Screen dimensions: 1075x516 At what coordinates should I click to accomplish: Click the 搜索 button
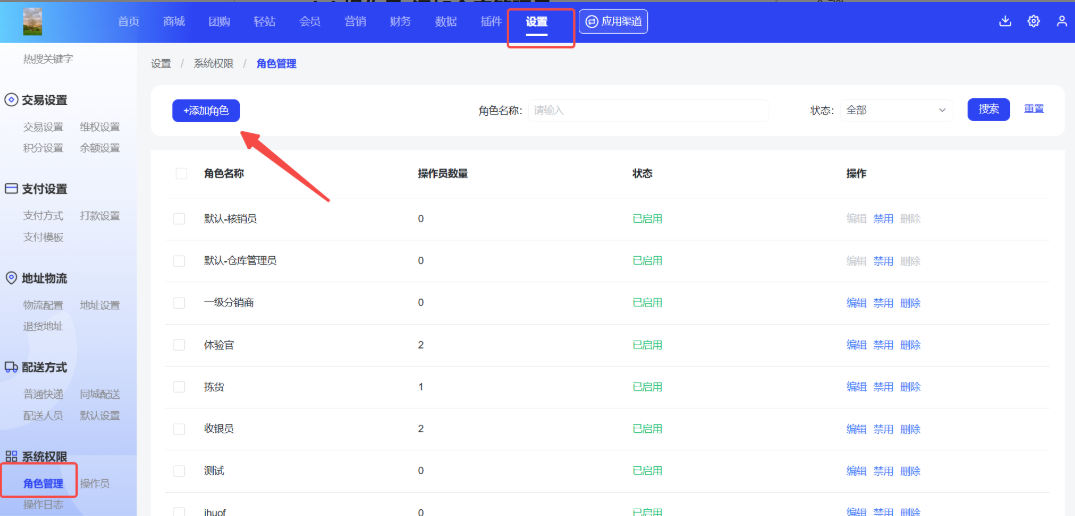(988, 110)
